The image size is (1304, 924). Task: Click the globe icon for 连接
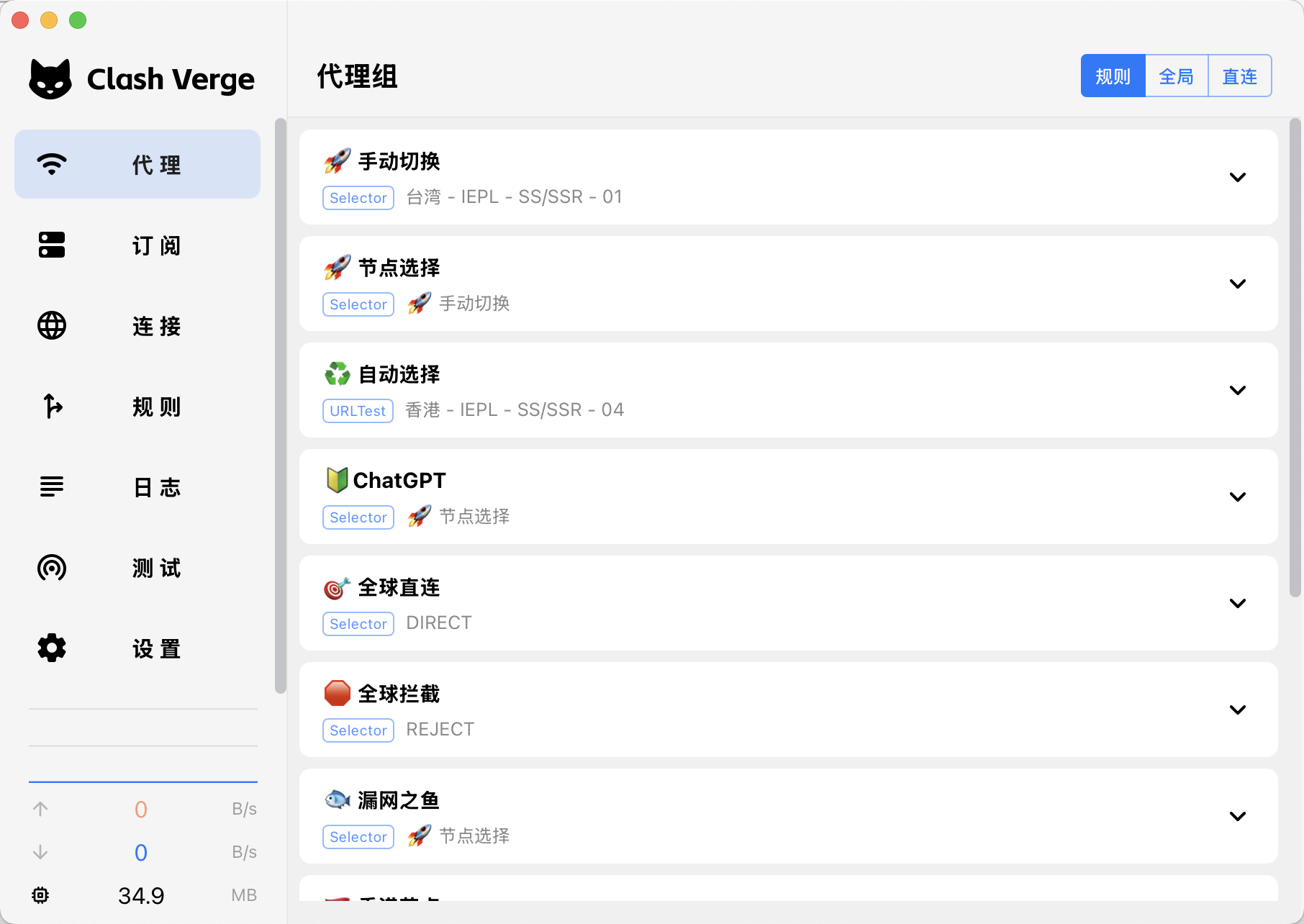tap(52, 325)
